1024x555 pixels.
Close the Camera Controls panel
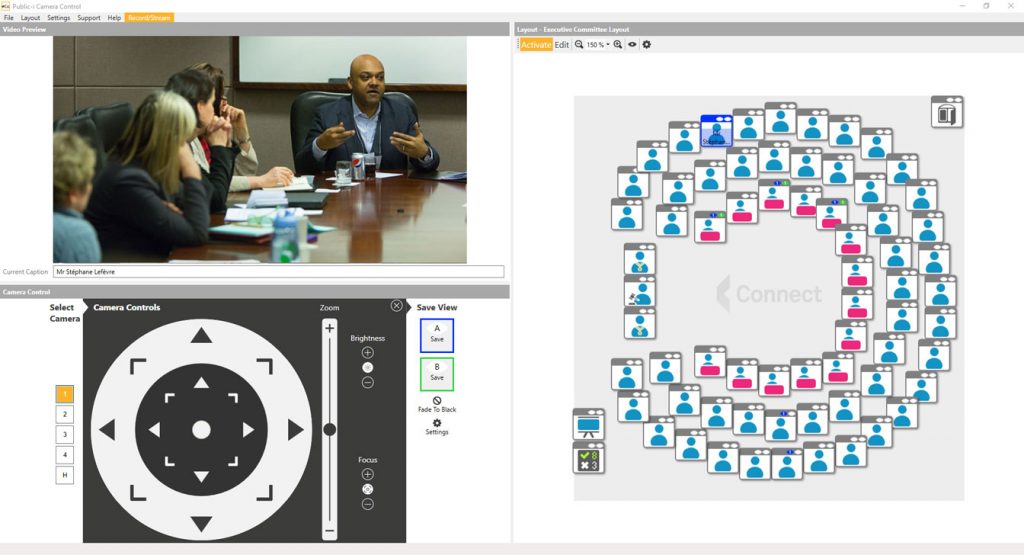pos(397,306)
